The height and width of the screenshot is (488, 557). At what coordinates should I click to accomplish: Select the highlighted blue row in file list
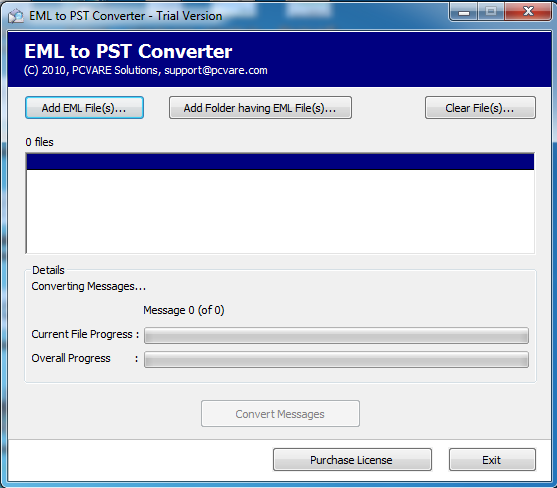point(280,162)
